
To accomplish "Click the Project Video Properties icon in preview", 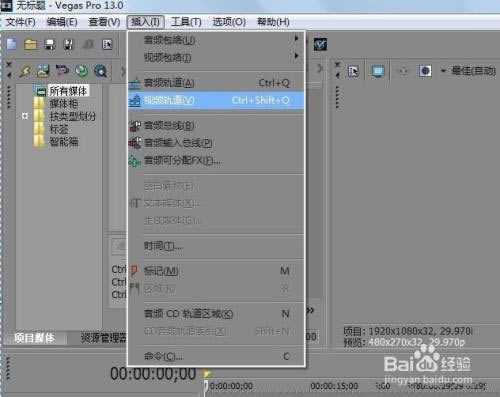I will tap(353, 71).
